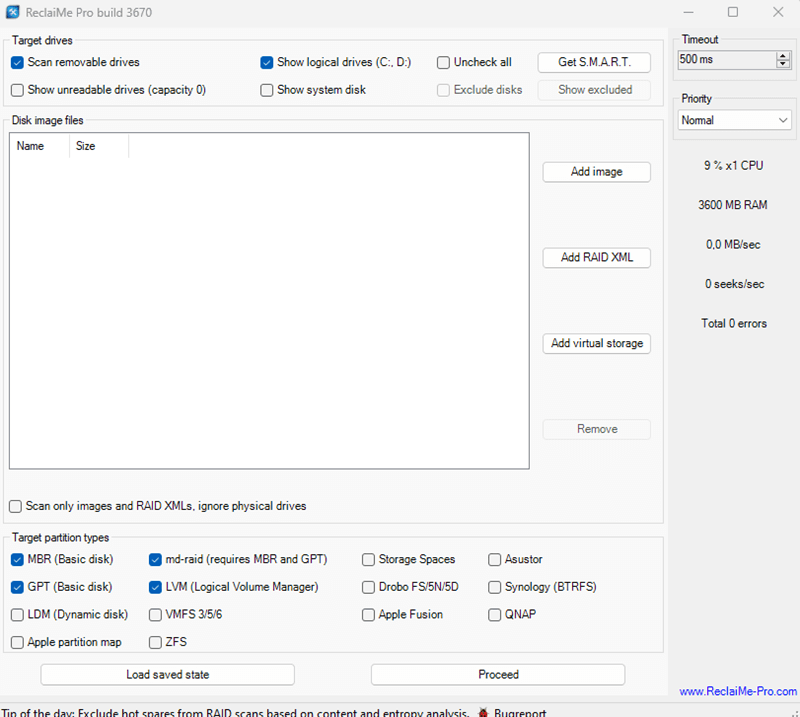Viewport: 800px width, 717px height.
Task: Minimize the ReclaiMe Pro window
Action: click(688, 12)
